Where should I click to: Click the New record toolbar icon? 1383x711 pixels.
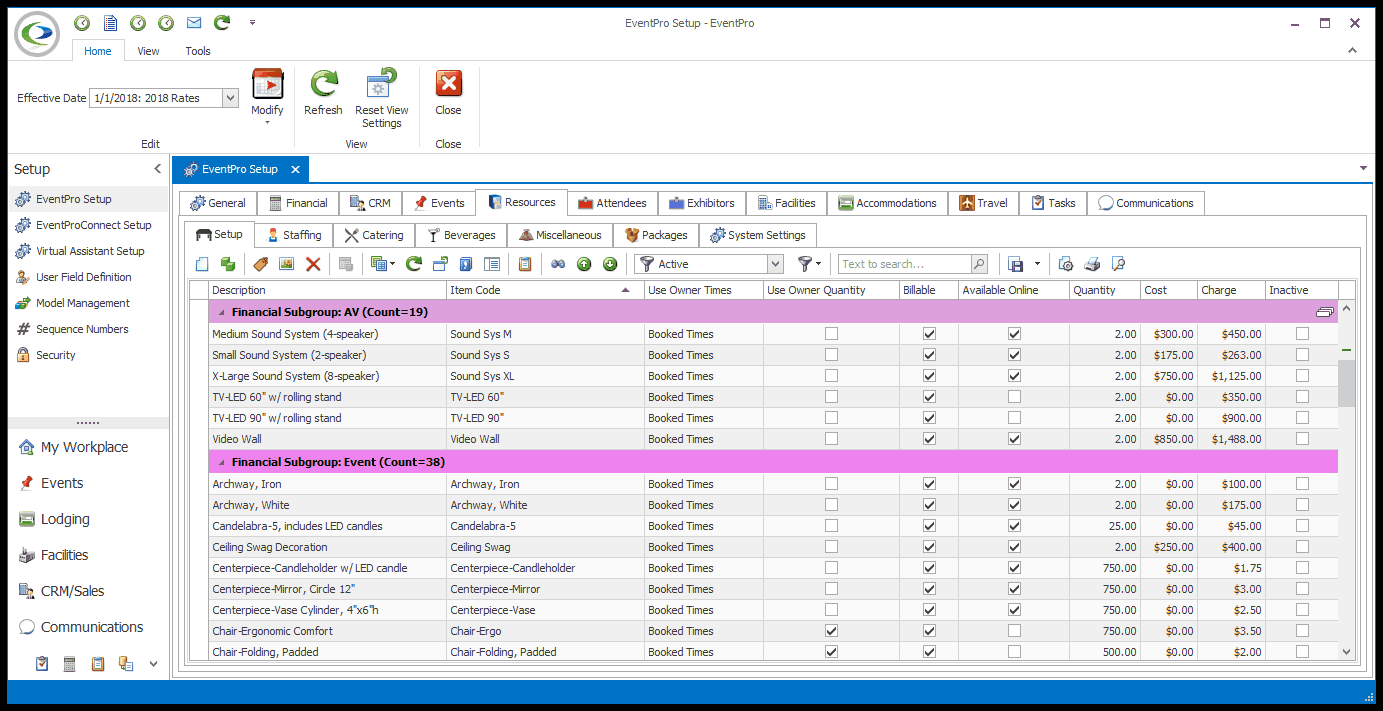(202, 264)
